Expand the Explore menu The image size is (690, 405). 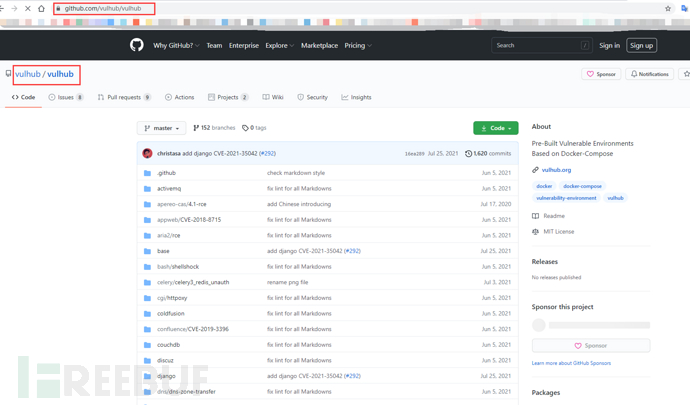click(279, 45)
